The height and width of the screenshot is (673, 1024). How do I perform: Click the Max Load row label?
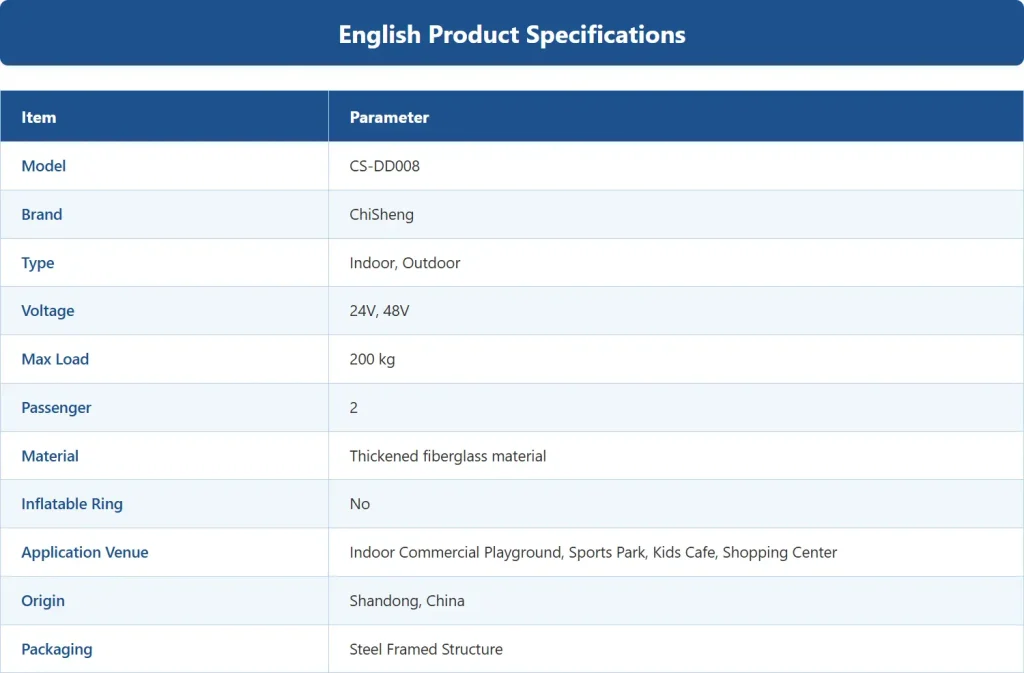[55, 359]
